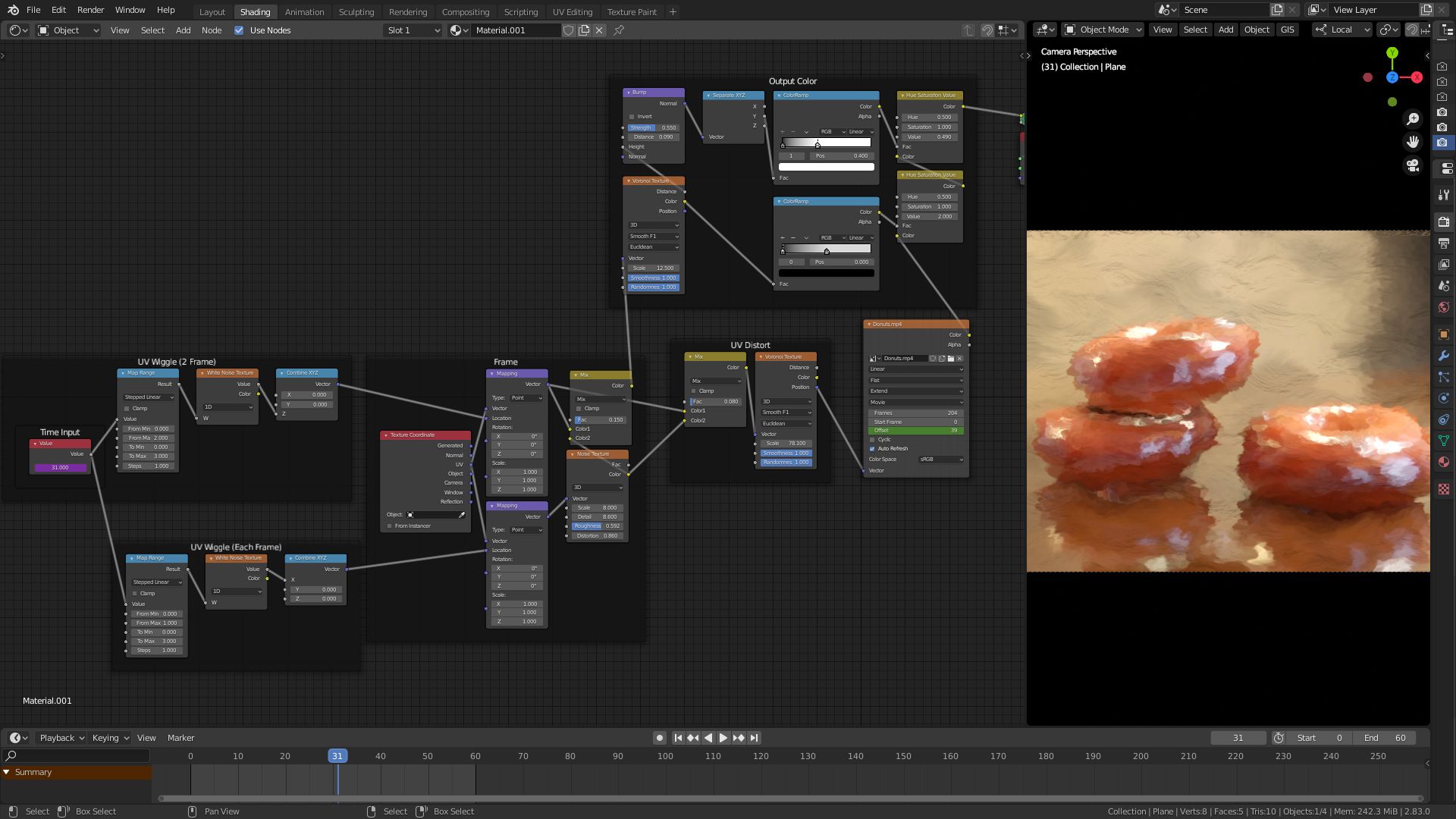Open the Object Mode dropdown in viewport
This screenshot has width=1456, height=819.
(x=1103, y=30)
